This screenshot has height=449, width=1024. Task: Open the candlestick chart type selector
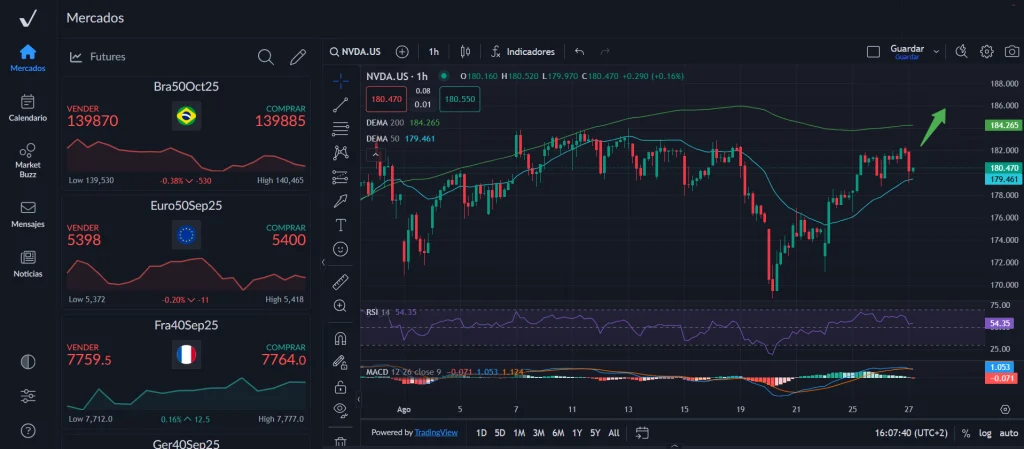(x=465, y=52)
